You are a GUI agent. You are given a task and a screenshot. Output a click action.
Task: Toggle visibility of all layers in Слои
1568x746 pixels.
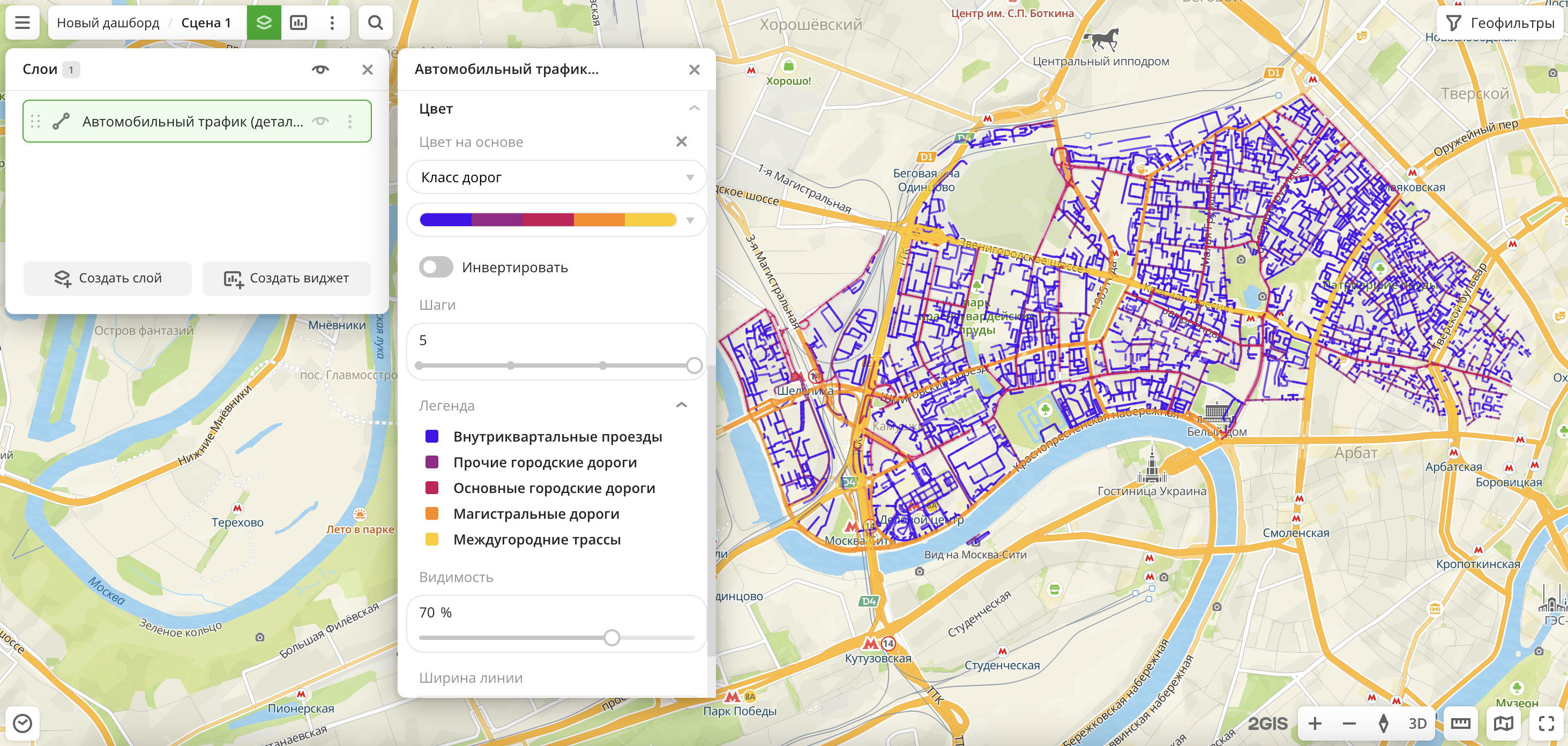320,70
